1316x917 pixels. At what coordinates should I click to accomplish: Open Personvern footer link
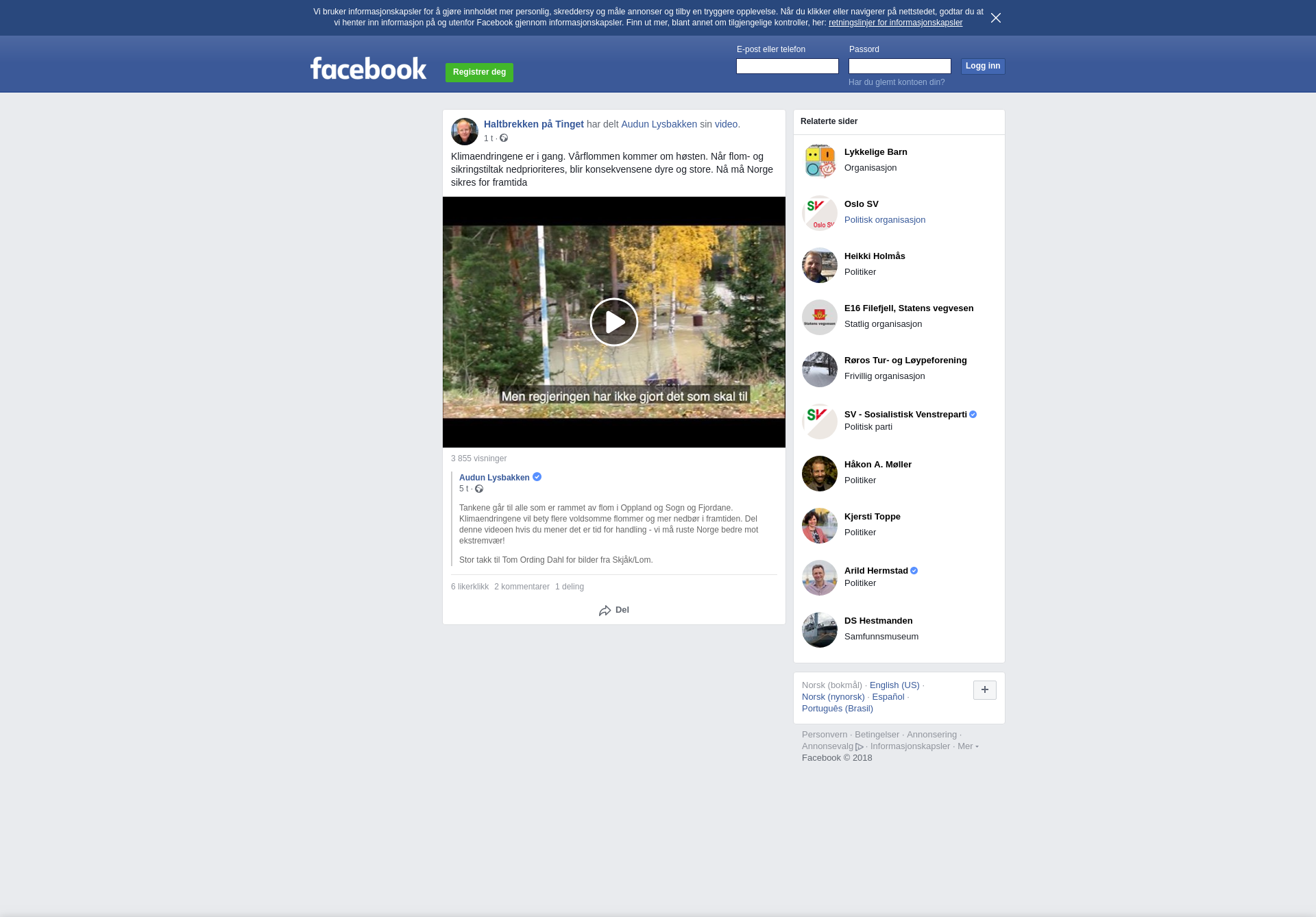(x=825, y=735)
